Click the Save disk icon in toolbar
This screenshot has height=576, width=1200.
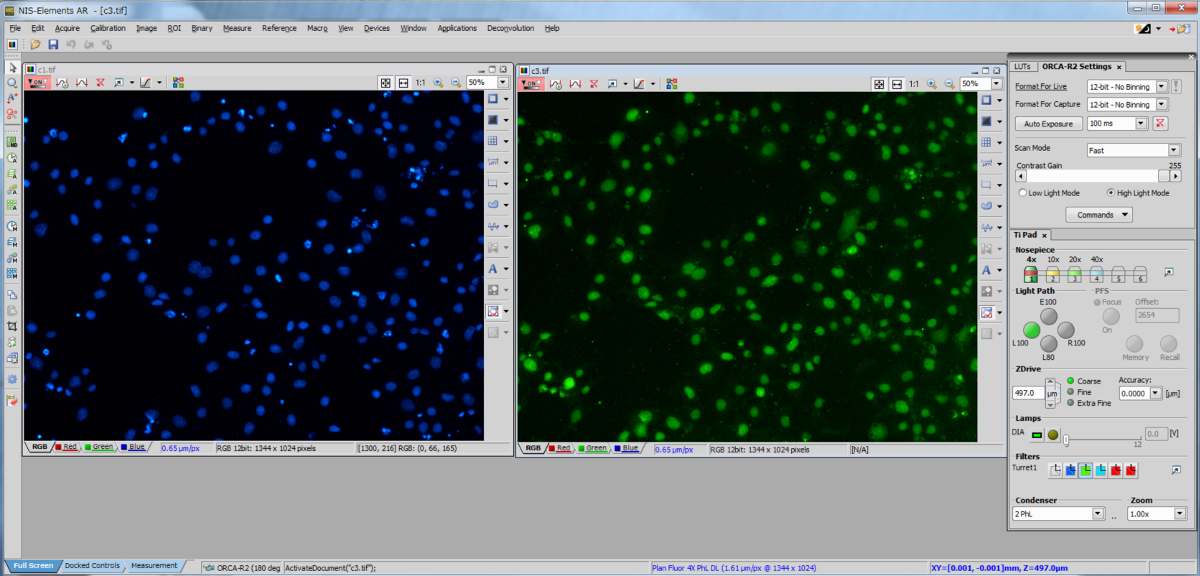pos(53,44)
